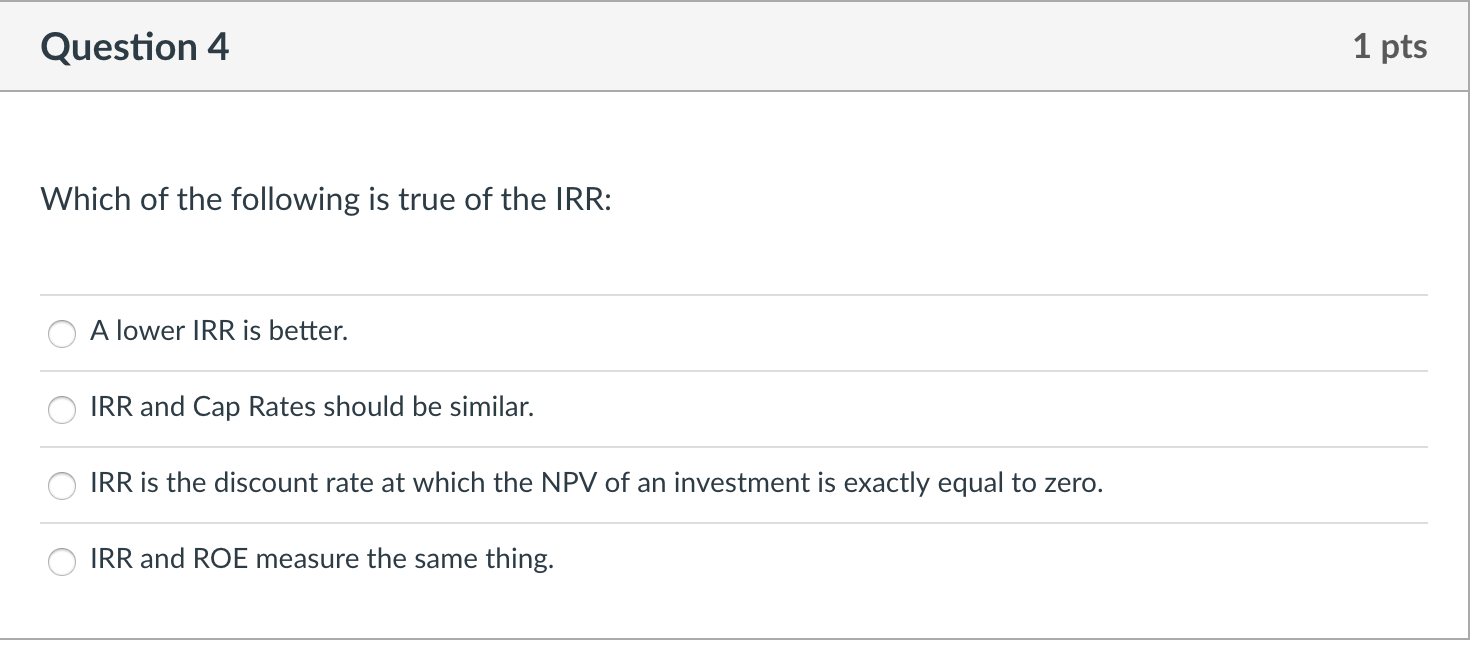Click the 'IRR and Cap Rates should be similar.' label
Viewport: 1472px width, 656px height.
tap(312, 407)
